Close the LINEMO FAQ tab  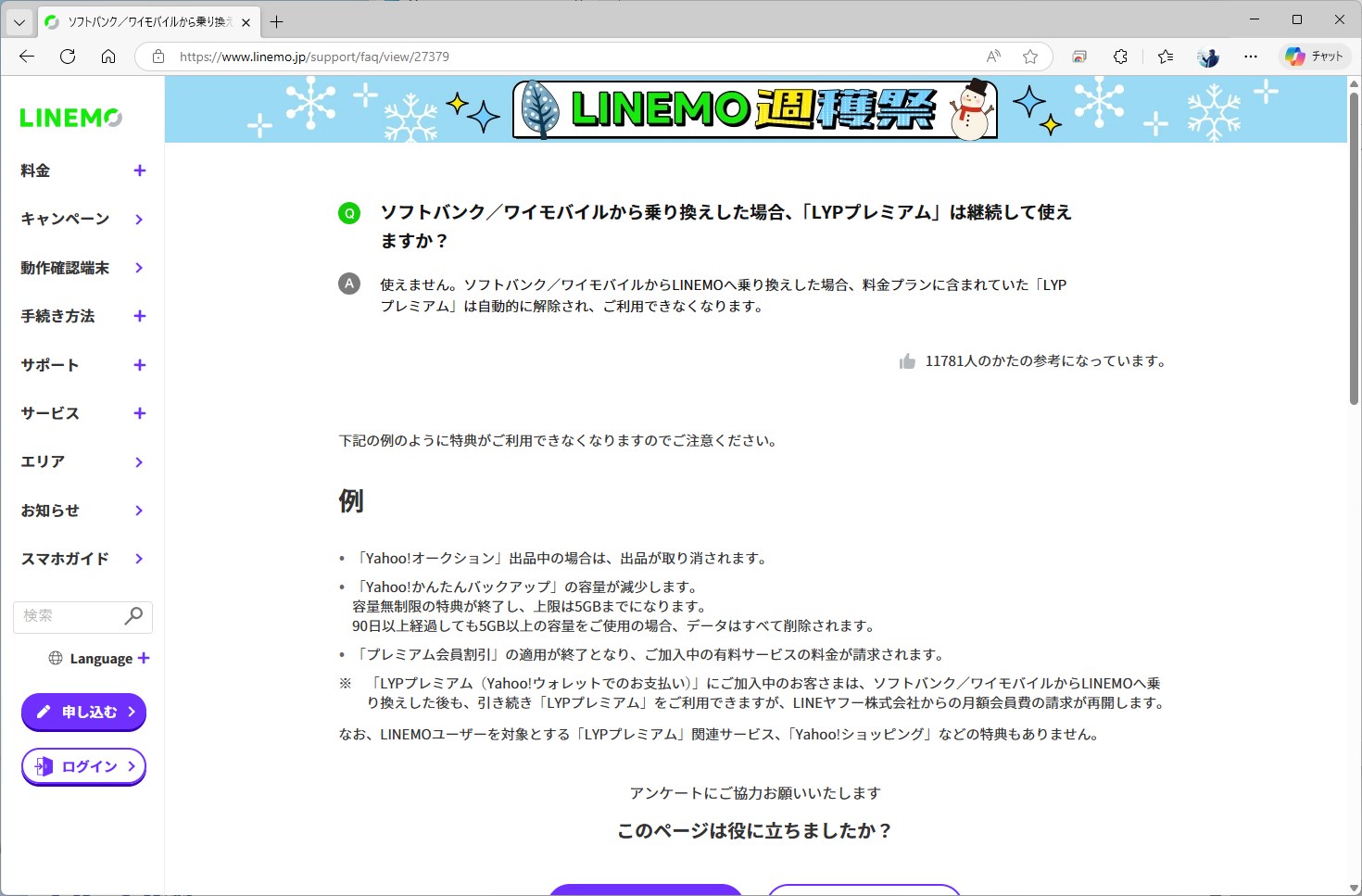pyautogui.click(x=246, y=22)
